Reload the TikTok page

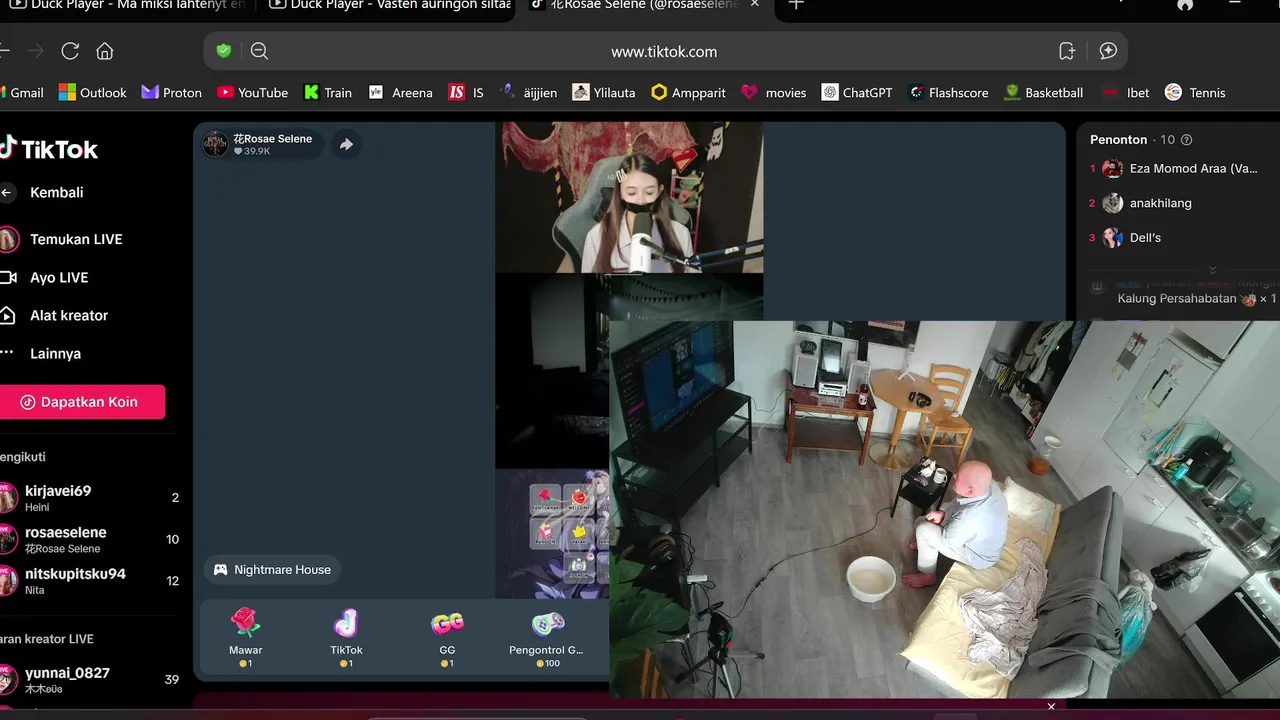pos(70,51)
